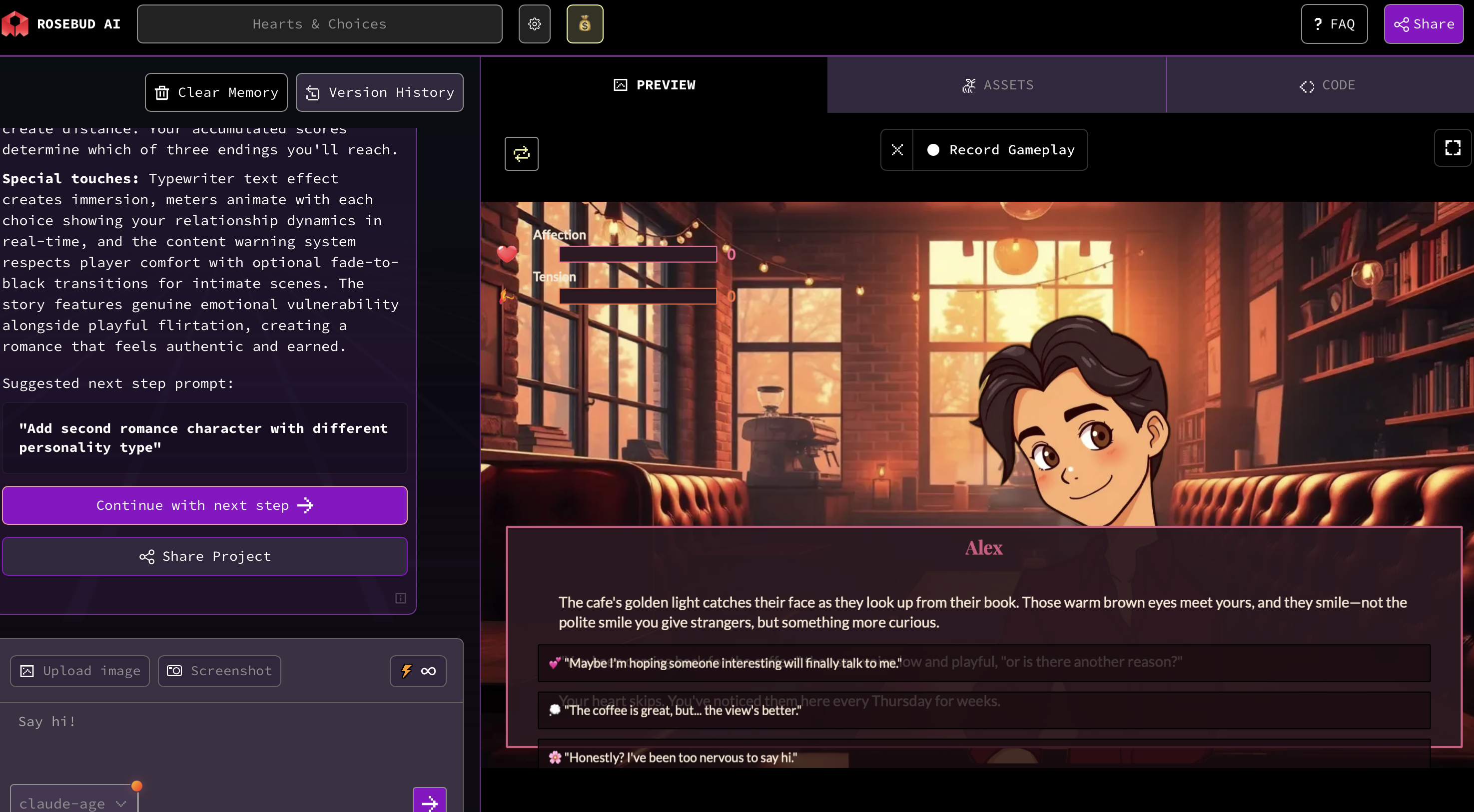1474x812 pixels.
Task: Start Record Gameplay
Action: pyautogui.click(x=1000, y=150)
